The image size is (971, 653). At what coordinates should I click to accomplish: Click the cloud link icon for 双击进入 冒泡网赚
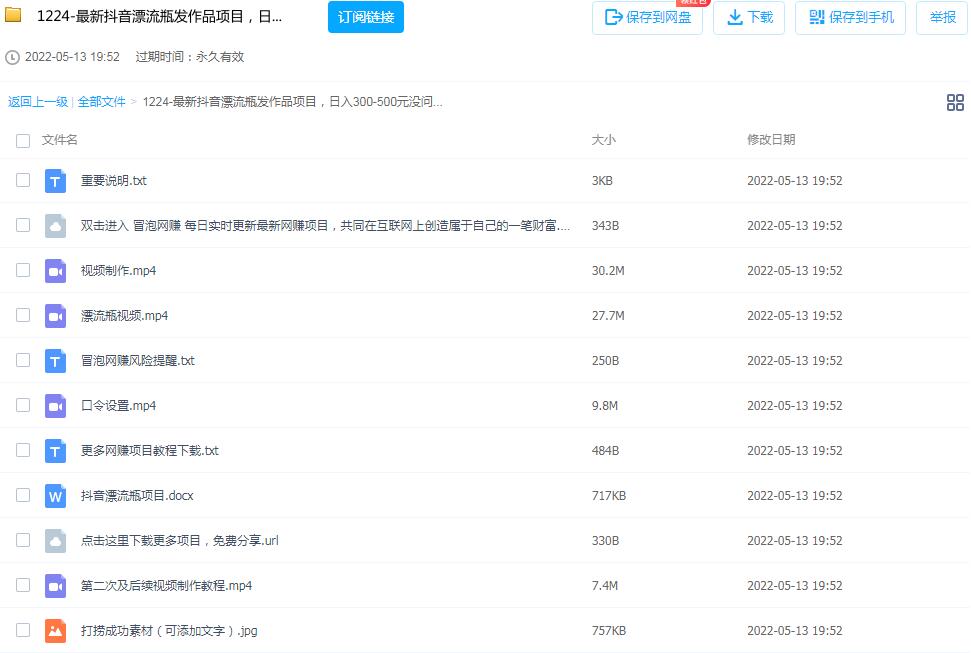(x=55, y=226)
